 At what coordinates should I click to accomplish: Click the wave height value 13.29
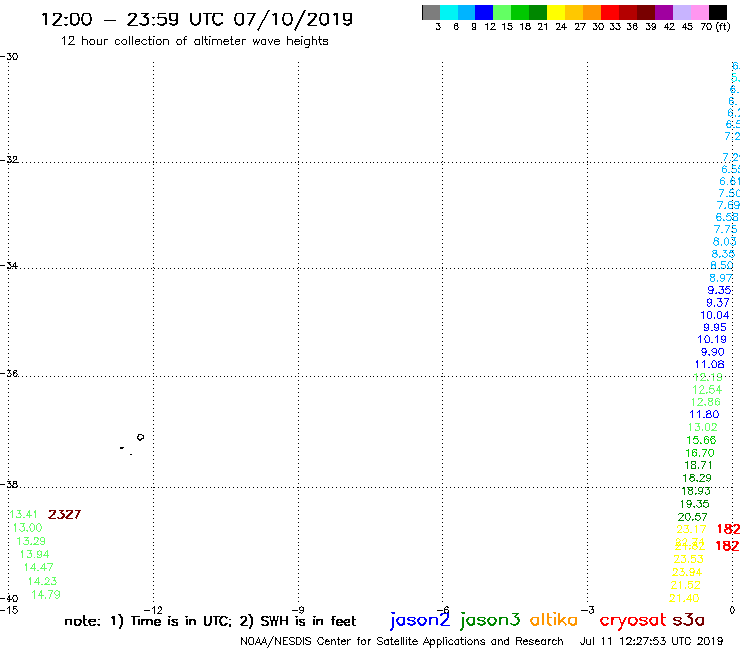[31, 541]
